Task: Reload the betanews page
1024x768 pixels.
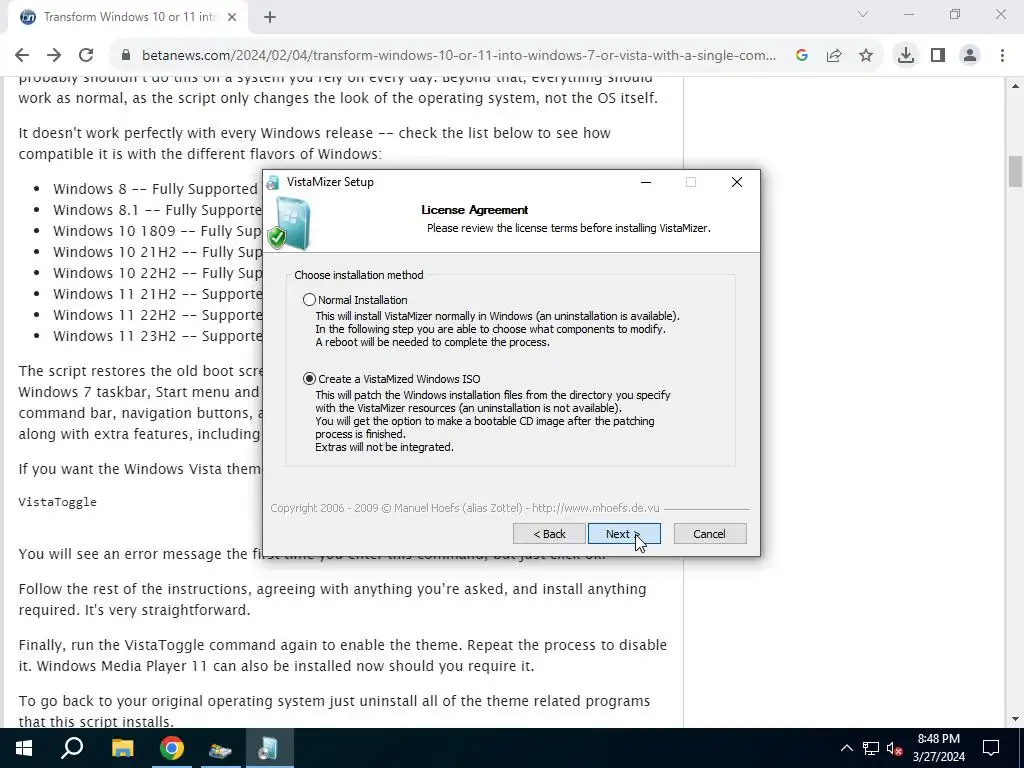Action: click(x=86, y=56)
